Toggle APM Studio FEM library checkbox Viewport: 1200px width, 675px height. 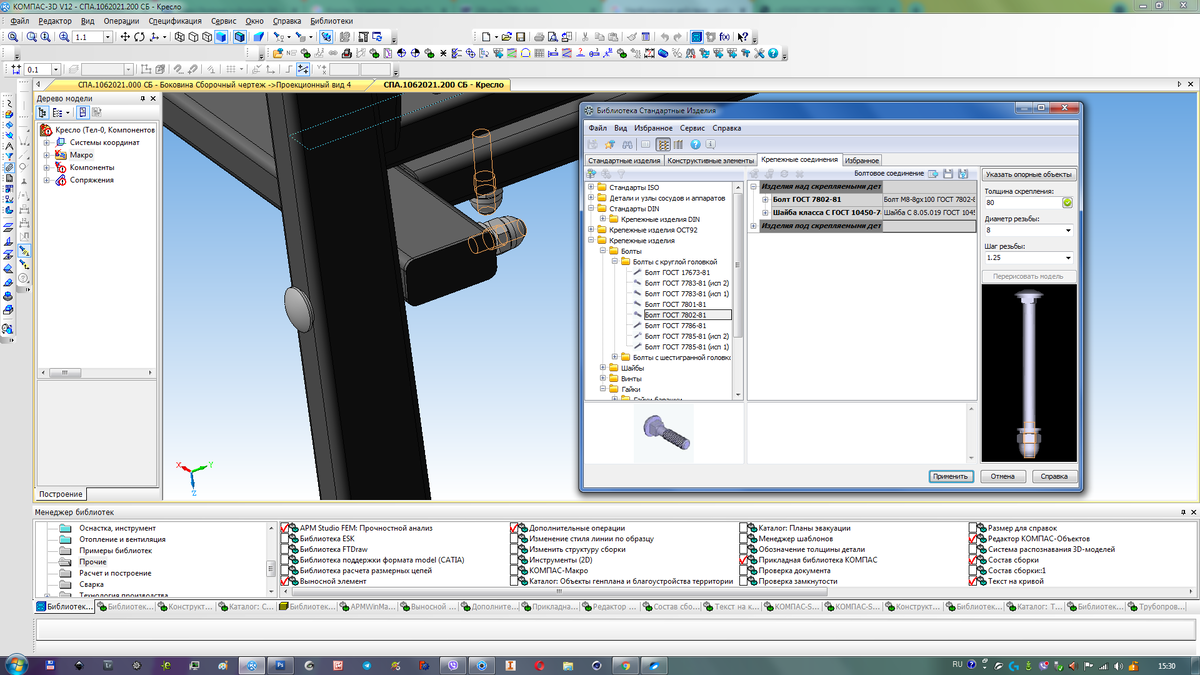[285, 528]
